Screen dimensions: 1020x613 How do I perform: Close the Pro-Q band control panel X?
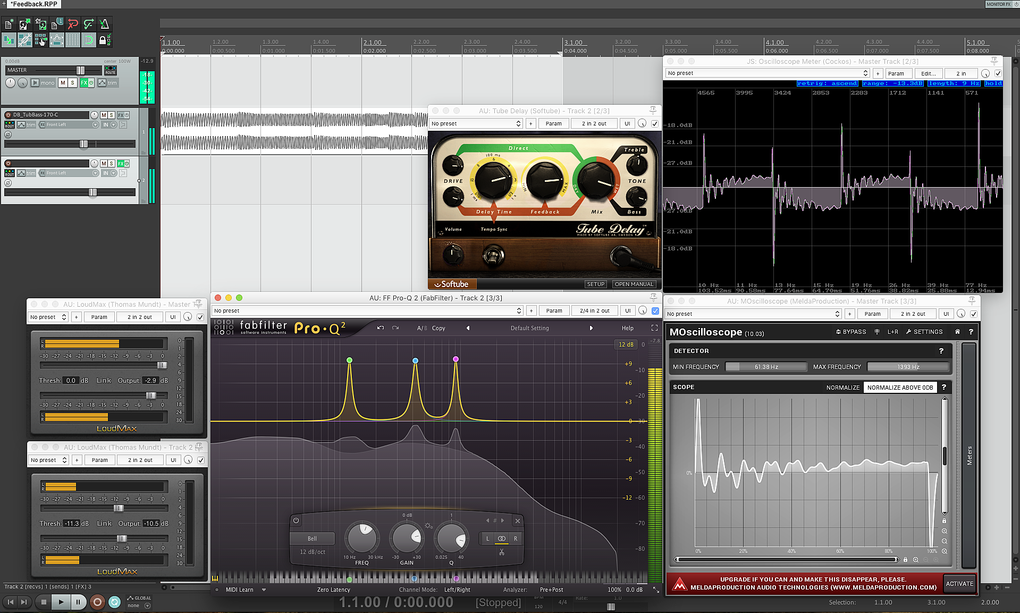518,521
